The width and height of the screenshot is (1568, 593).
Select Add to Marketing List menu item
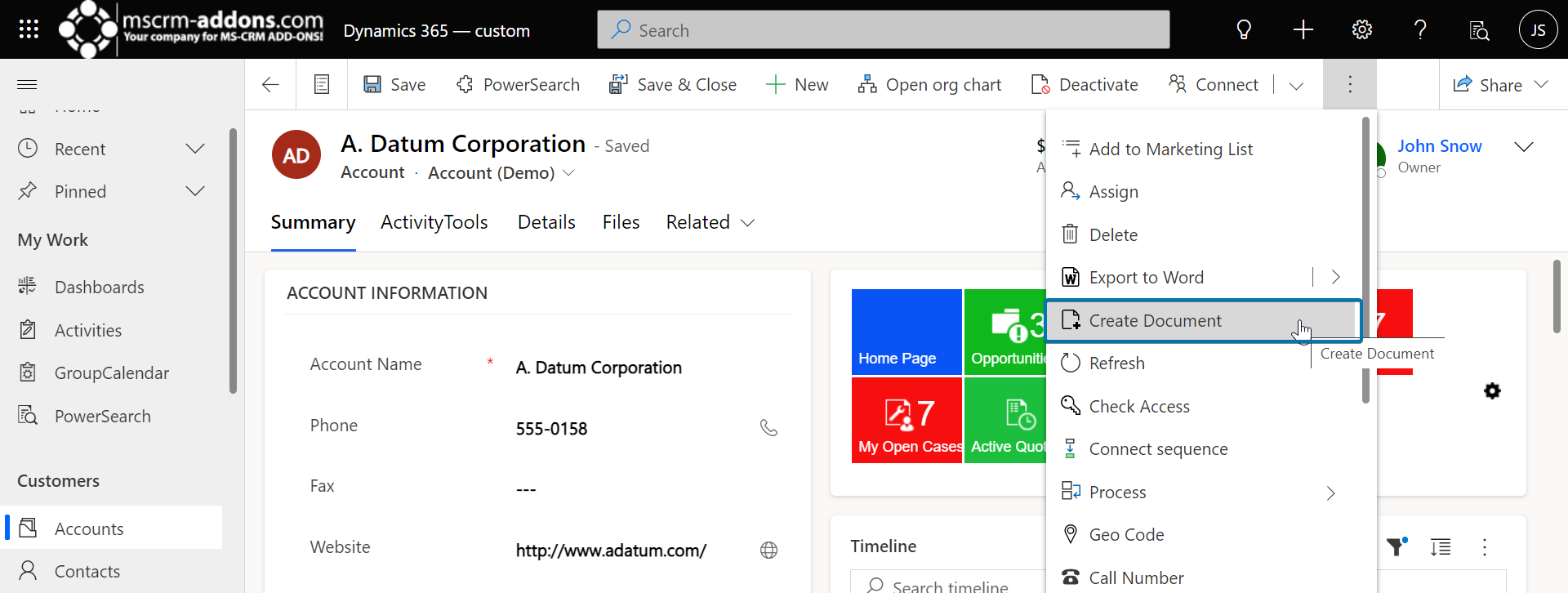click(1205, 149)
